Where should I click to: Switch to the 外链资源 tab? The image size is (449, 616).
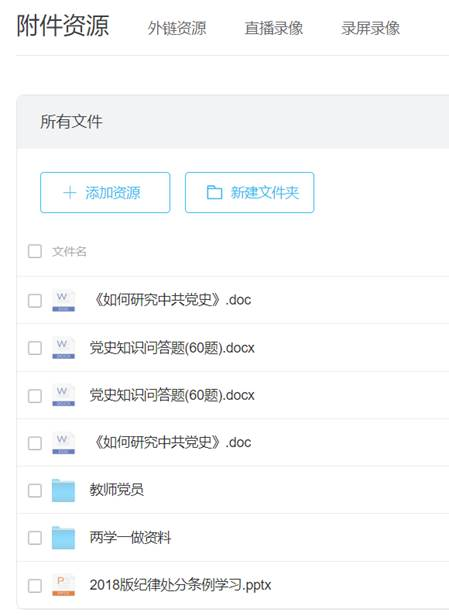[177, 28]
